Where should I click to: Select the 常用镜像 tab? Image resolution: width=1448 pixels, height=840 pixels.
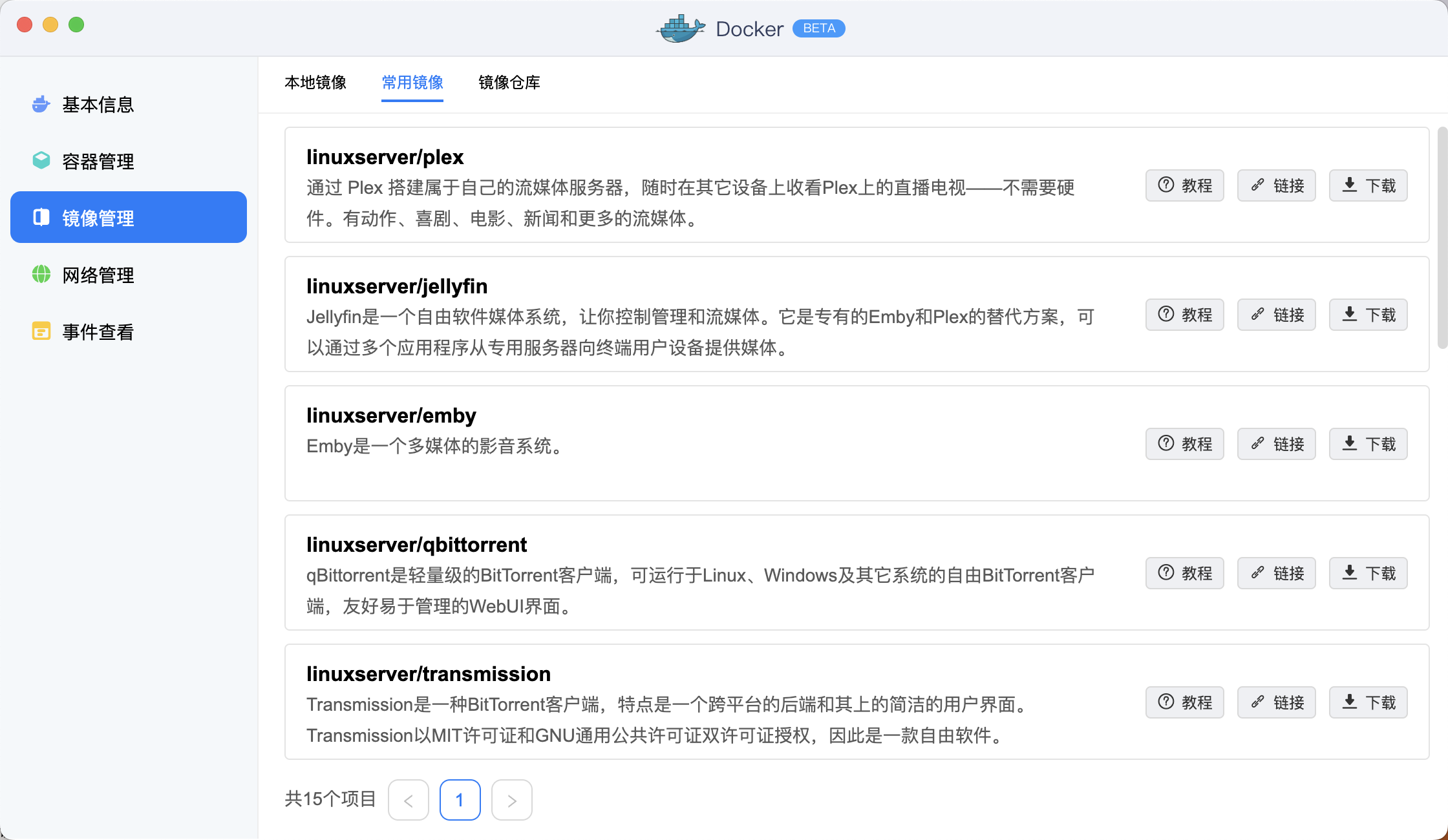[412, 83]
